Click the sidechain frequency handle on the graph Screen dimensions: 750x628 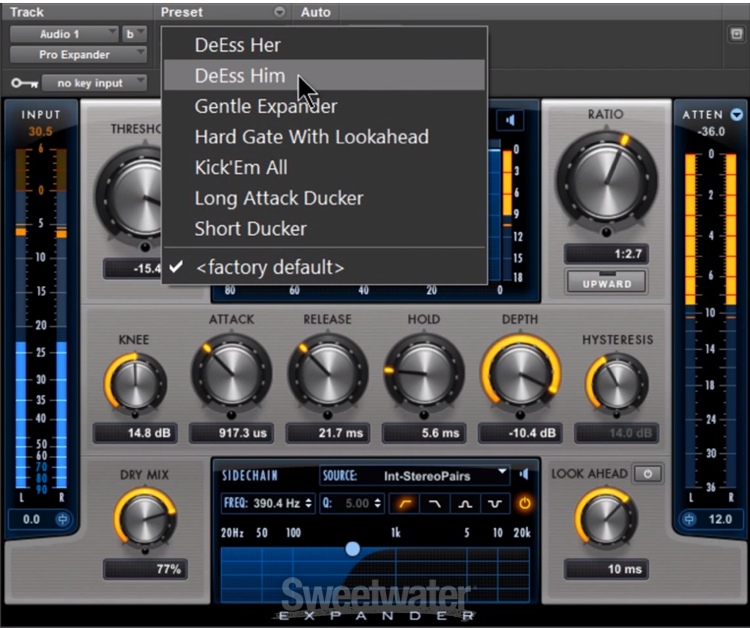[352, 549]
